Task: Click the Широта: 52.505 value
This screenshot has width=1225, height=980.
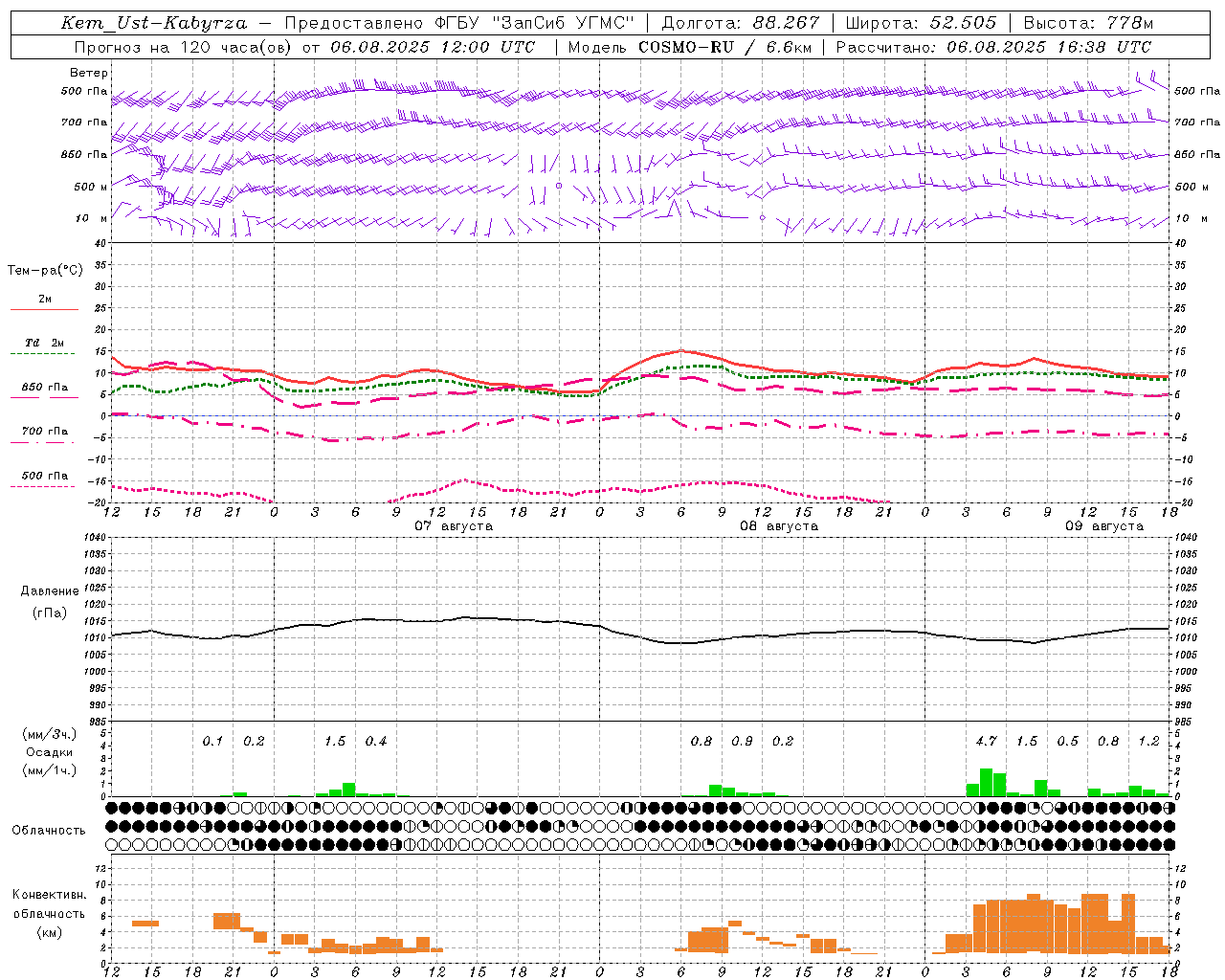Action: 921,23
